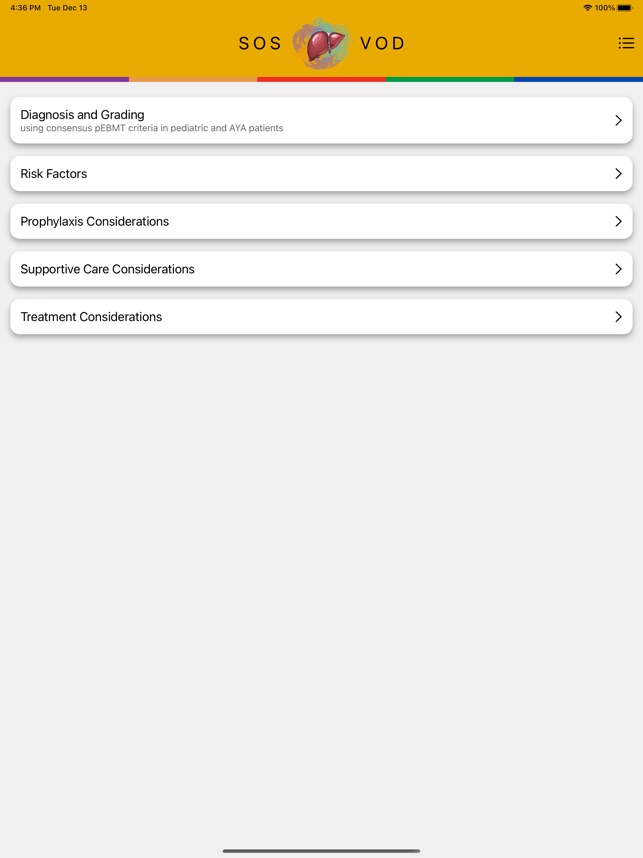This screenshot has height=858, width=643.
Task: Tap the Wi-Fi signal icon in status bar
Action: [x=586, y=7]
